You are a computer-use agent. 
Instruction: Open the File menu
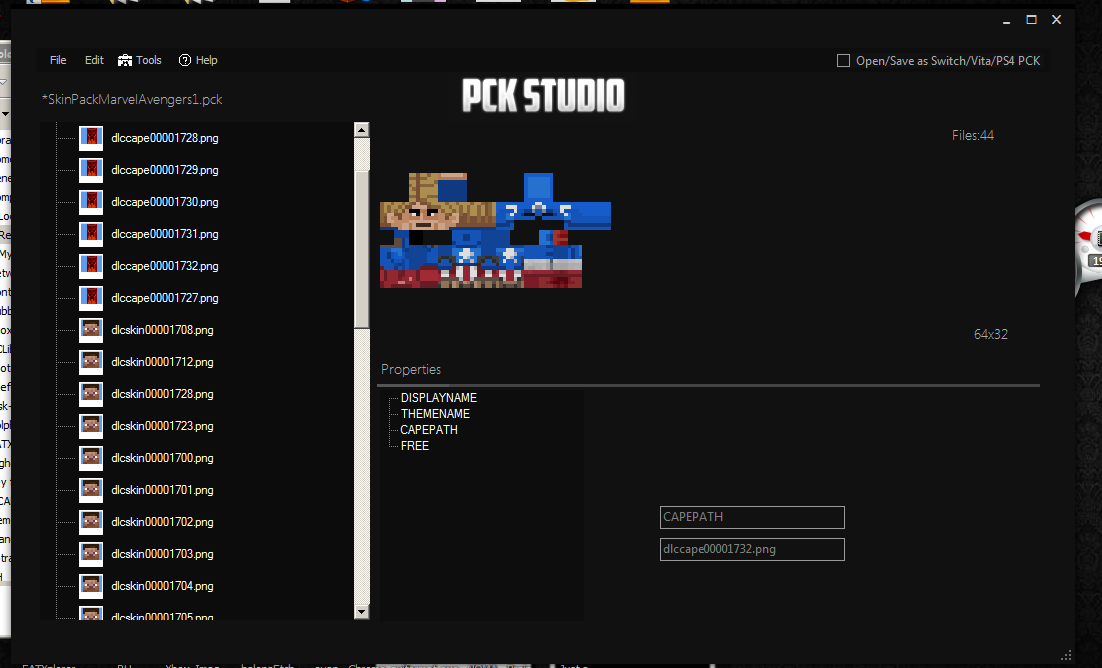pos(58,60)
